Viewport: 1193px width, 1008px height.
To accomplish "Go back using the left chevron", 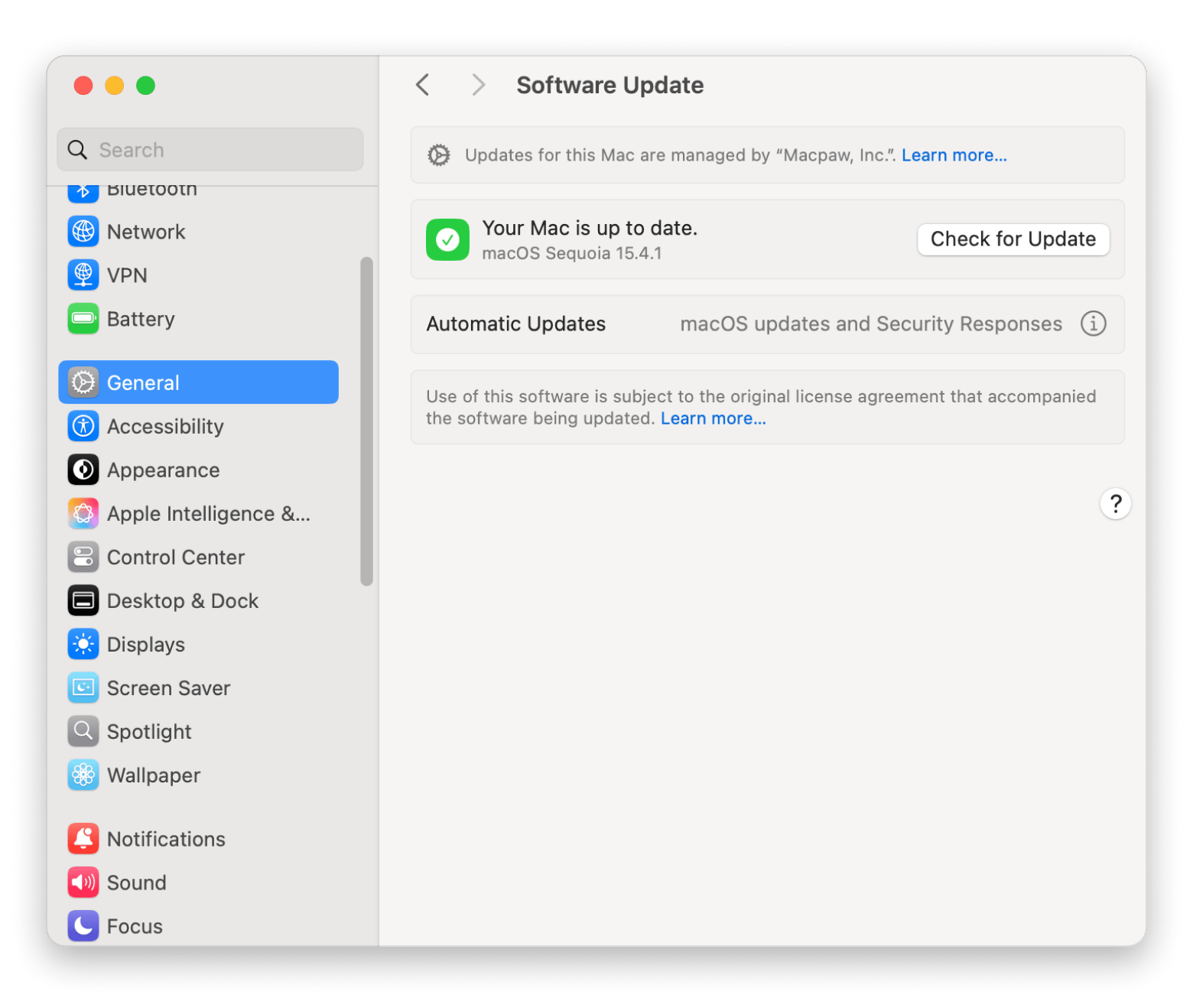I will tap(423, 85).
